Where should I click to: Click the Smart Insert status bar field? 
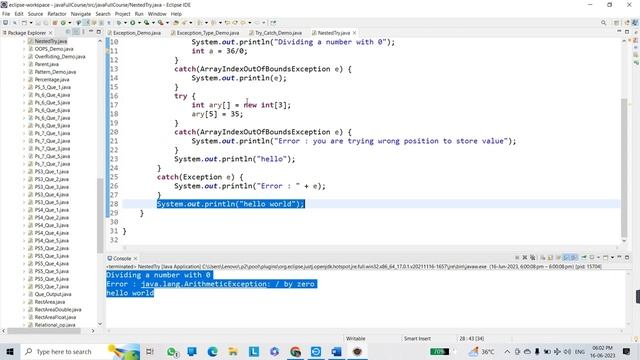pos(417,339)
